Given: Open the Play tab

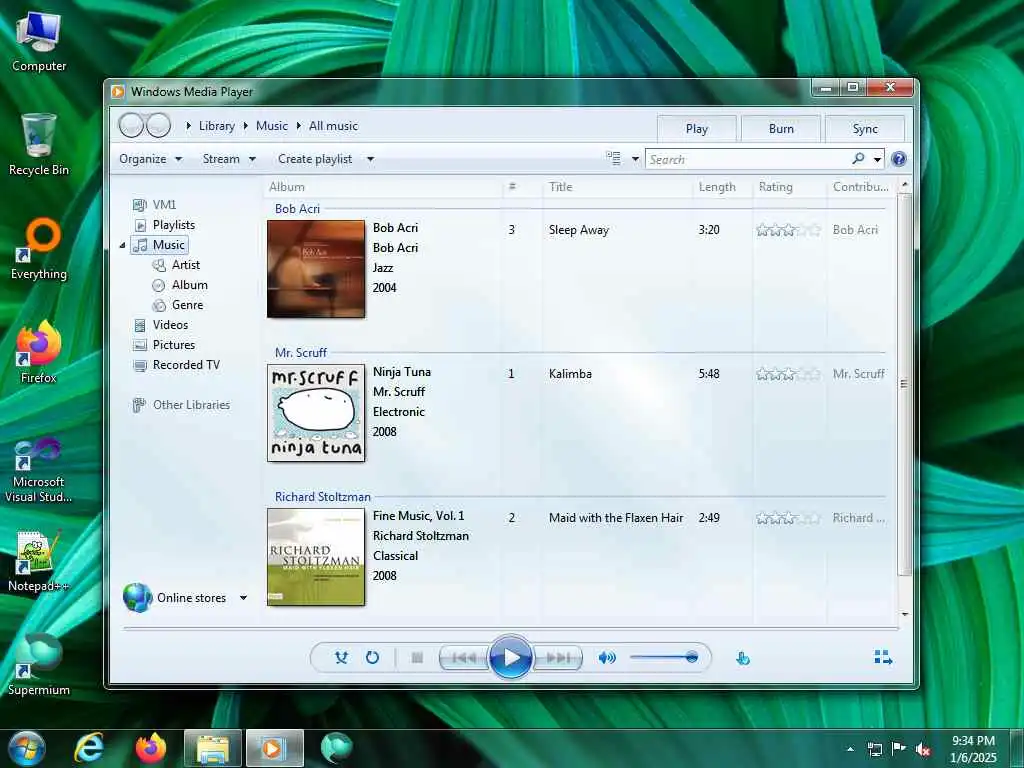Looking at the screenshot, I should tap(697, 129).
